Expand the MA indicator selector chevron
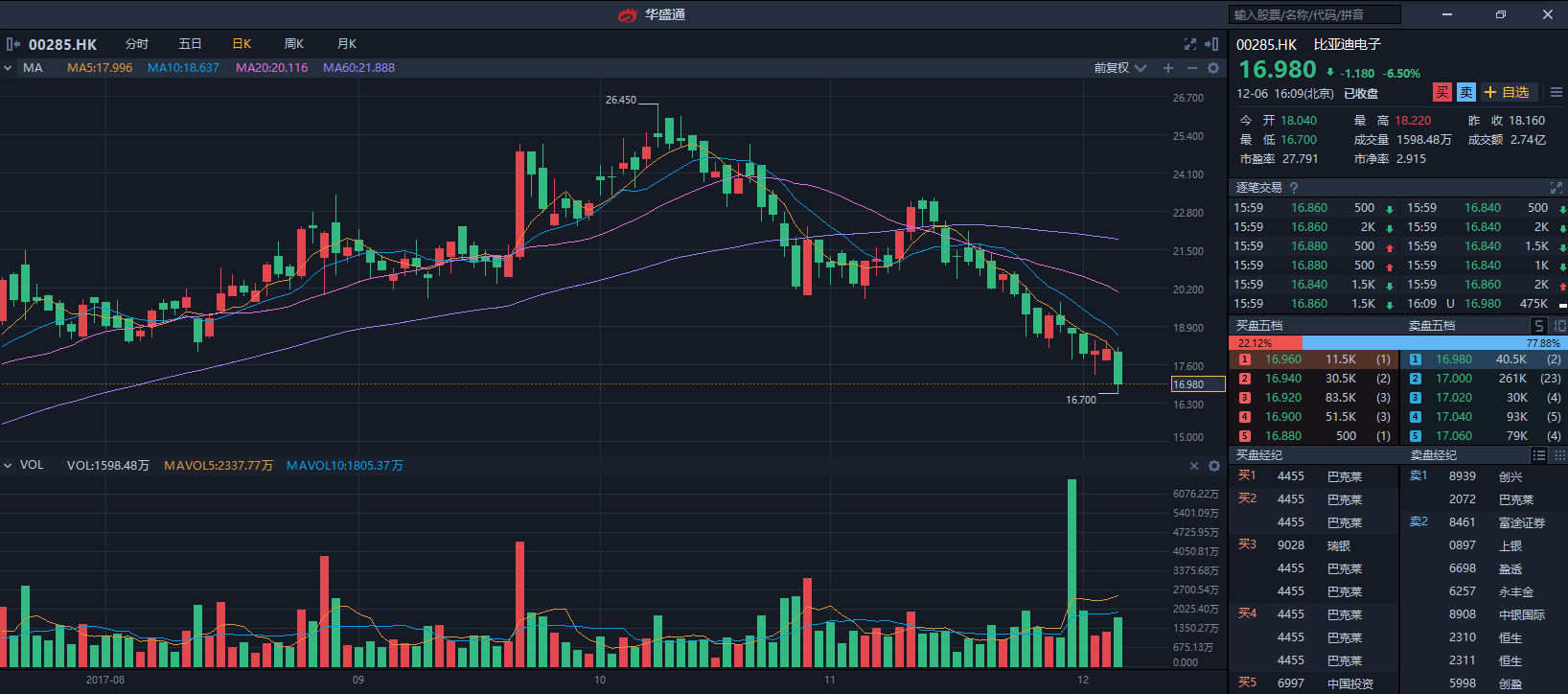 pos(8,68)
